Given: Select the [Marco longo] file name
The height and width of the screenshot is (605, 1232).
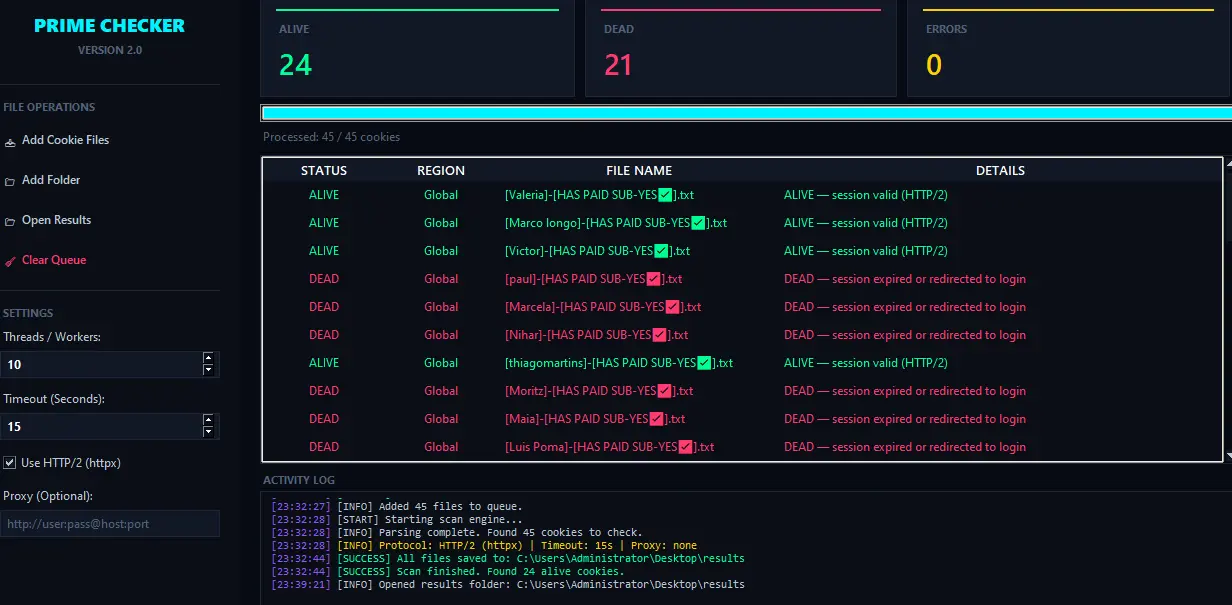Looking at the screenshot, I should pyautogui.click(x=616, y=223).
